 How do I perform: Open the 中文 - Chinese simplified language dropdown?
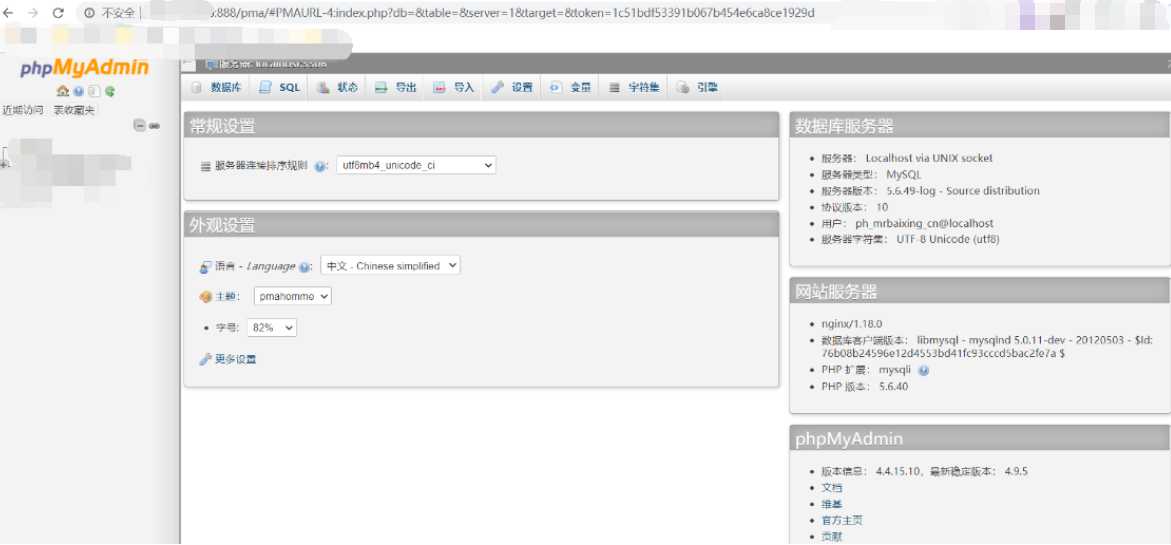(391, 266)
